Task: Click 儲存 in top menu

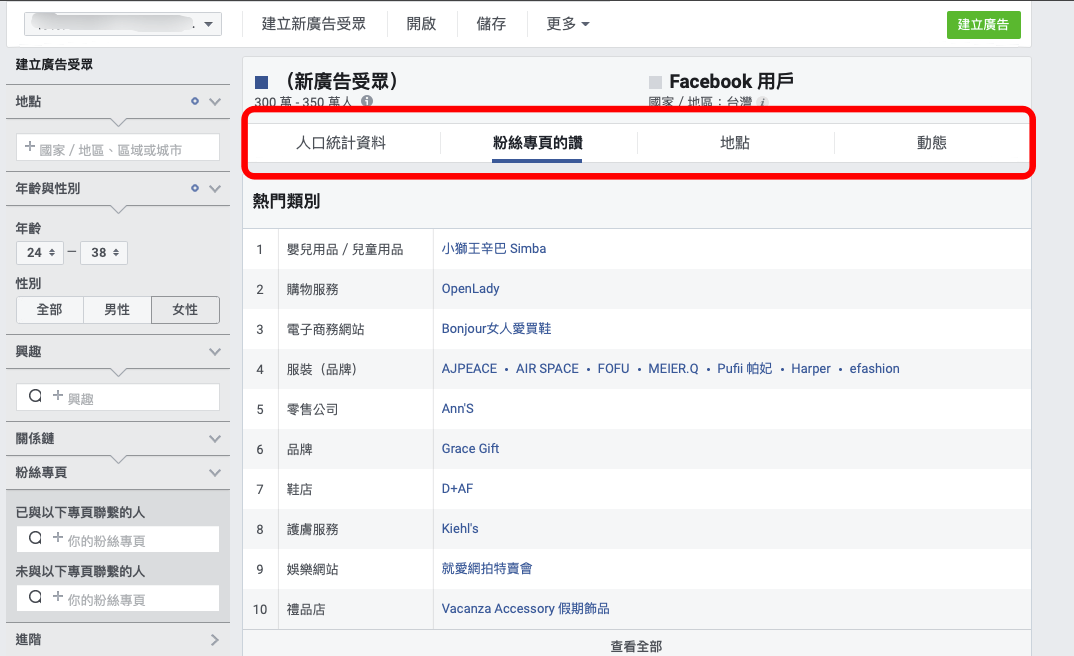Action: click(491, 24)
